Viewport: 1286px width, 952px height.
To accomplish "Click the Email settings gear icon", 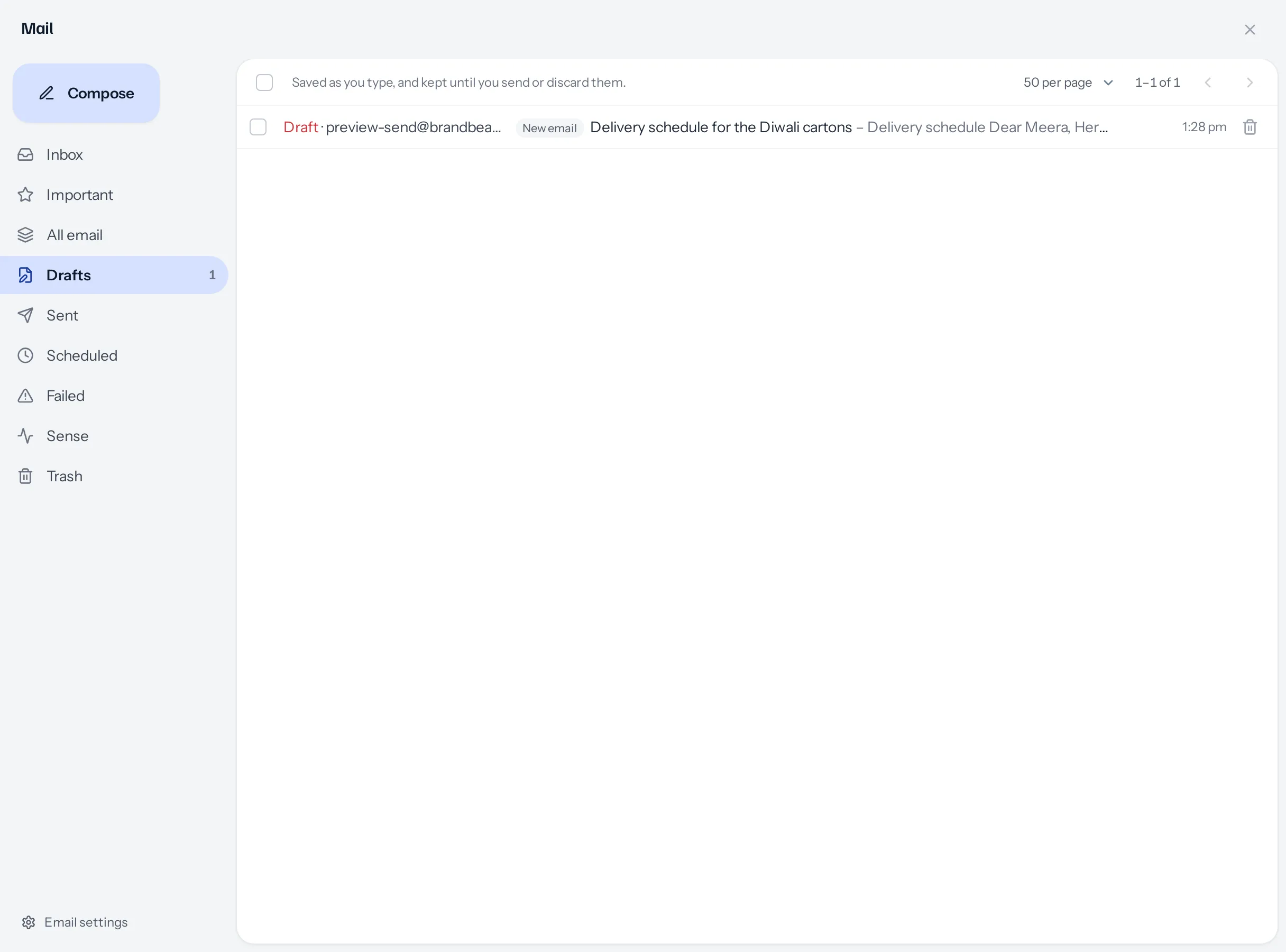I will (x=29, y=922).
